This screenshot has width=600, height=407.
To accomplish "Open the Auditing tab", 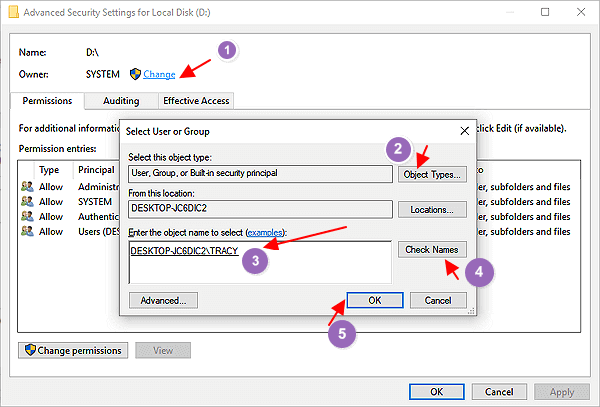I will [121, 101].
